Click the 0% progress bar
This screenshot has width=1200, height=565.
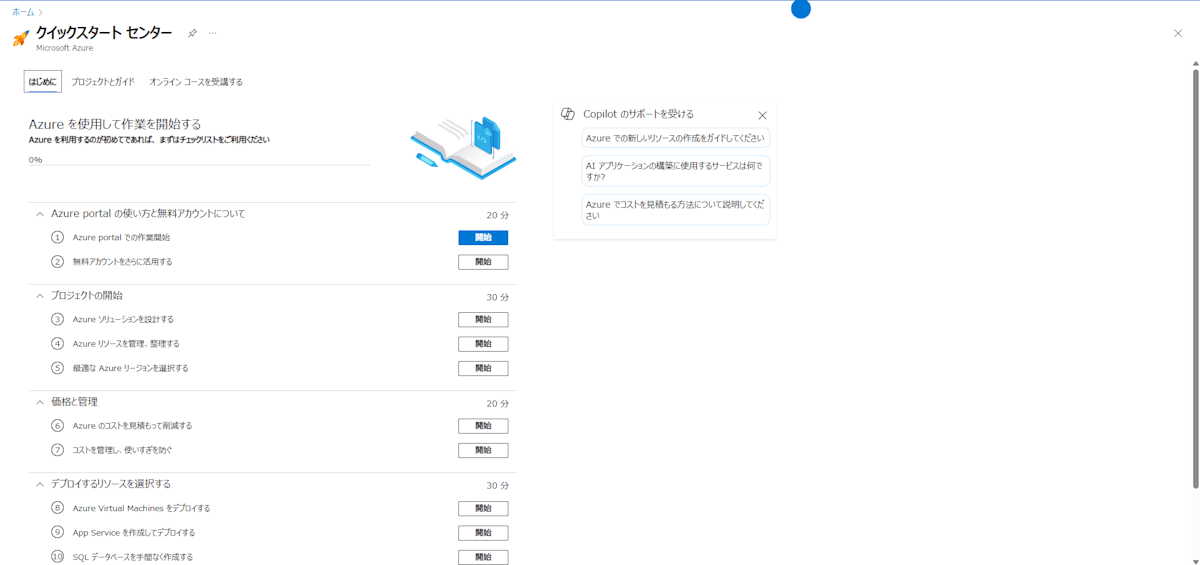(x=199, y=165)
